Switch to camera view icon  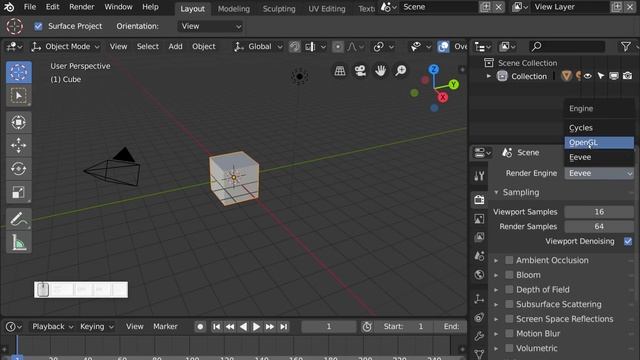point(360,71)
